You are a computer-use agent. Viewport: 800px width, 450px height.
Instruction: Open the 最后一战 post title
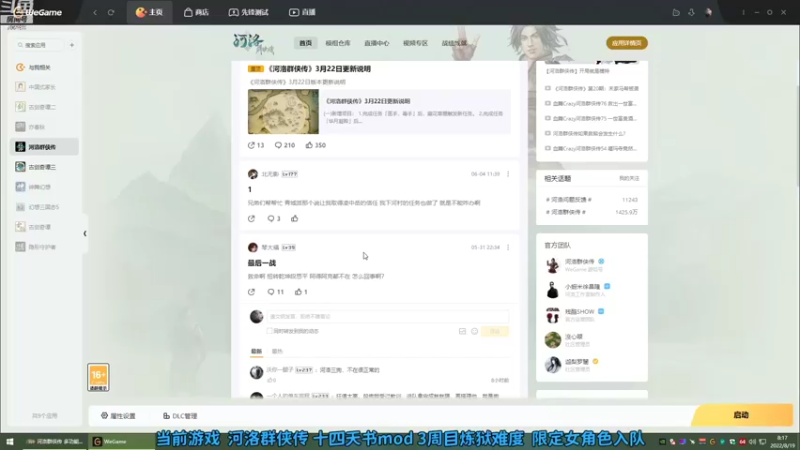(x=262, y=263)
